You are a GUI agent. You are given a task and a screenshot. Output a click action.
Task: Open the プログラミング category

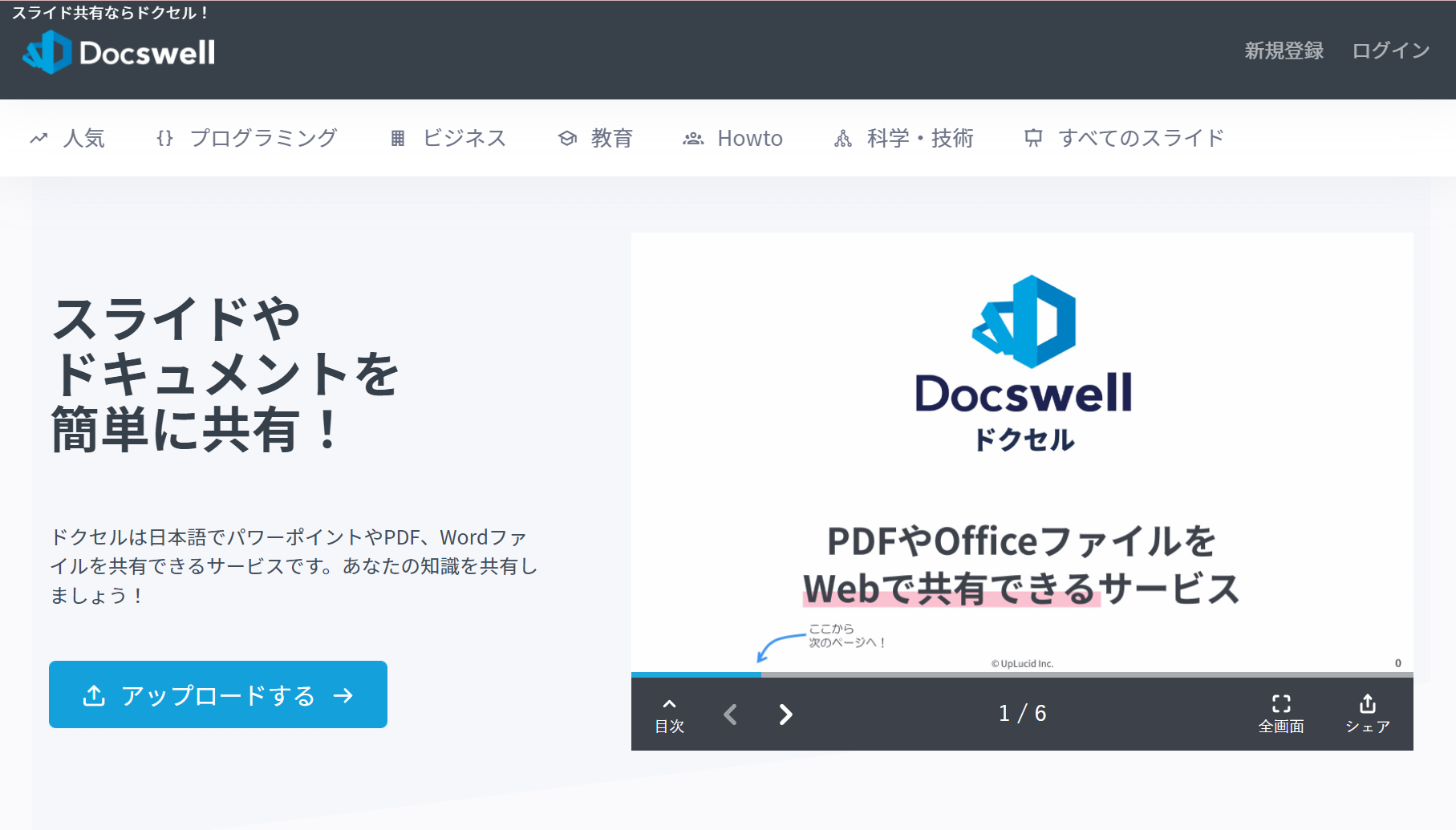click(246, 138)
